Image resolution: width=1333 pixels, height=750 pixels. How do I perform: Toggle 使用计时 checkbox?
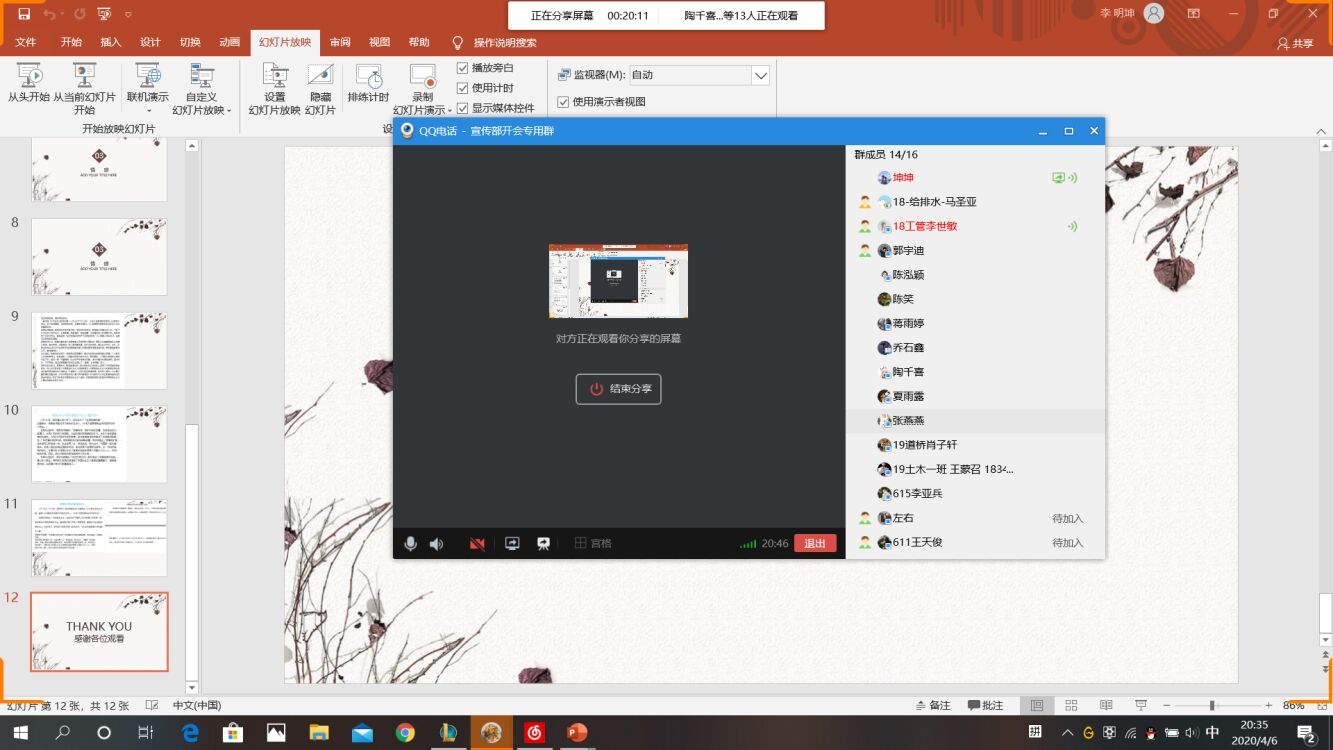click(x=462, y=88)
